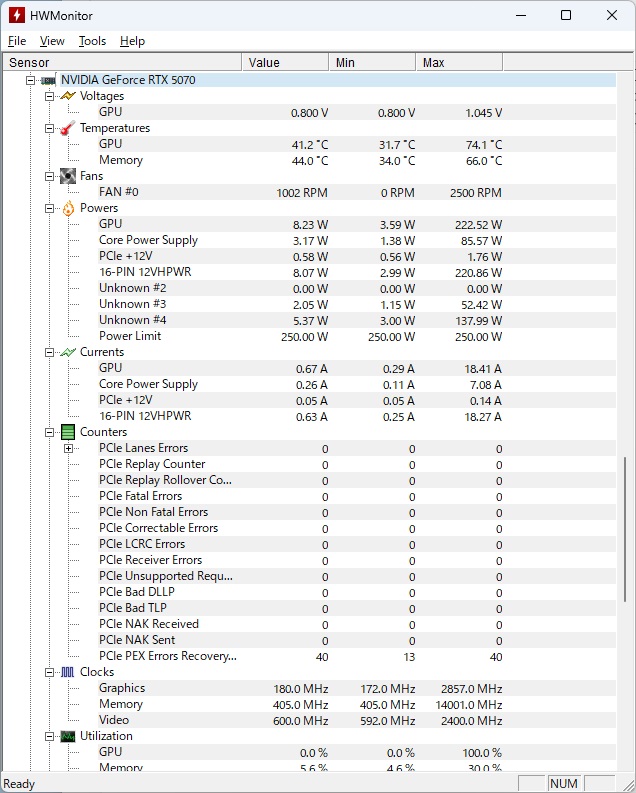
Task: Click the Max column header
Action: click(459, 63)
